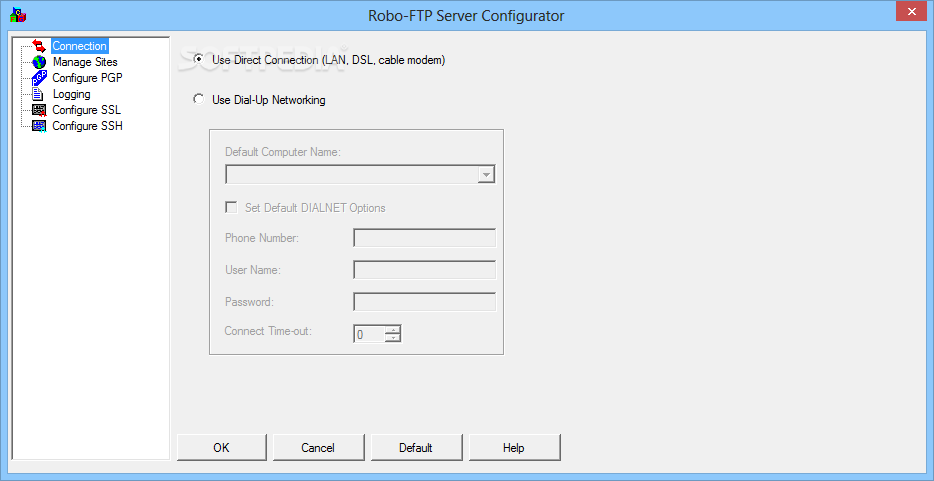Restore settings with Default button
Image resolution: width=934 pixels, height=481 pixels.
pyautogui.click(x=416, y=448)
